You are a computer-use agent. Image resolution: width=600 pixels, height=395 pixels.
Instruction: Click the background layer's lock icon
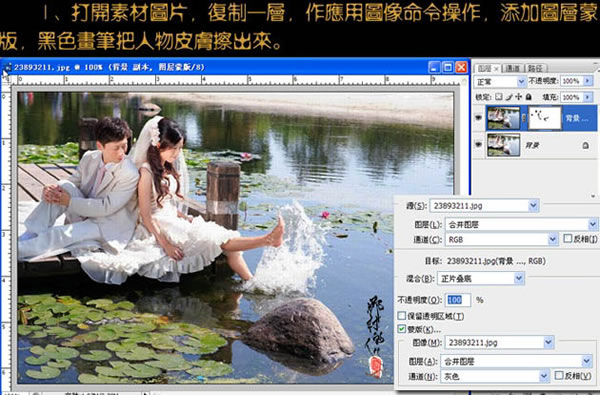click(585, 145)
